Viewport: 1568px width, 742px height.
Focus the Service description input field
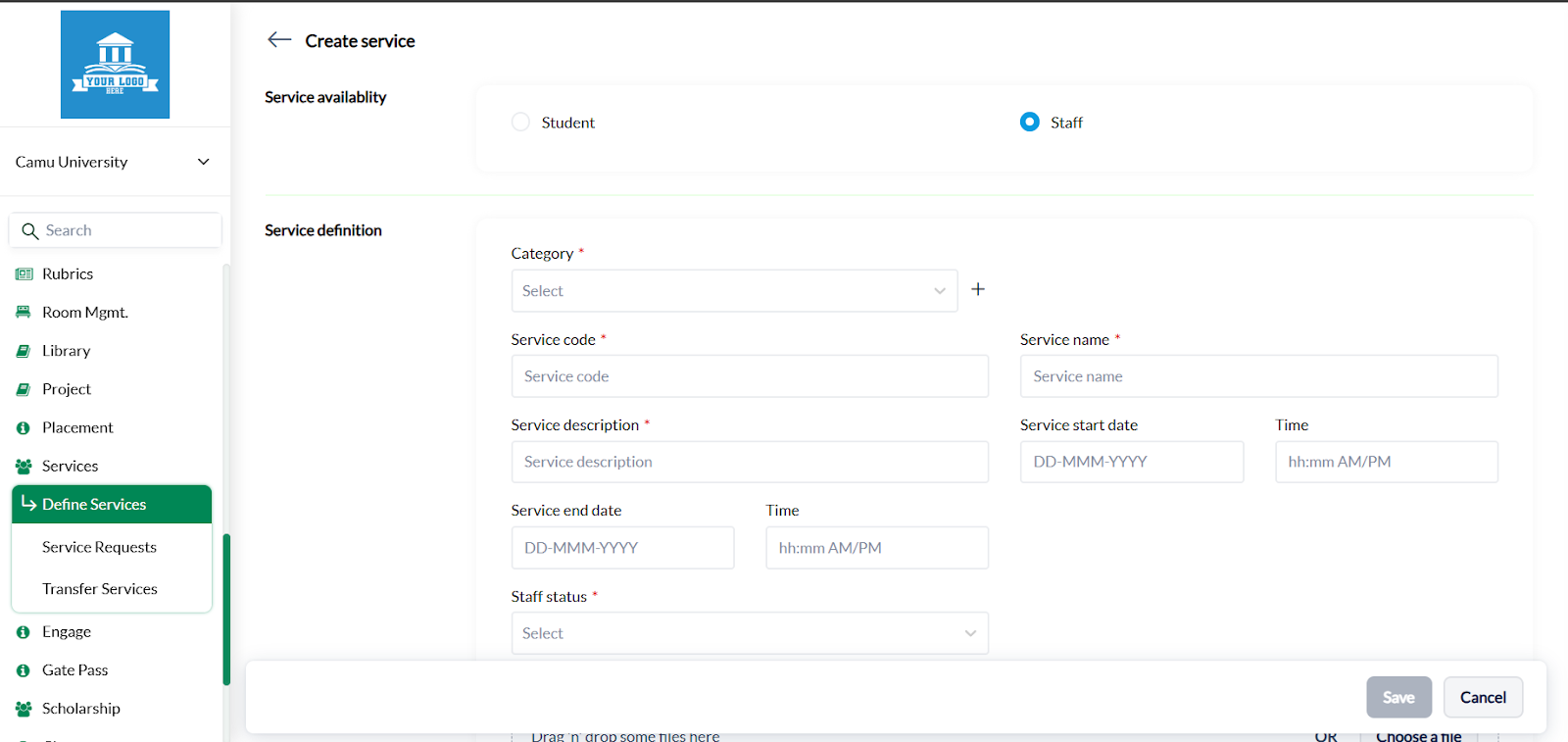(750, 462)
